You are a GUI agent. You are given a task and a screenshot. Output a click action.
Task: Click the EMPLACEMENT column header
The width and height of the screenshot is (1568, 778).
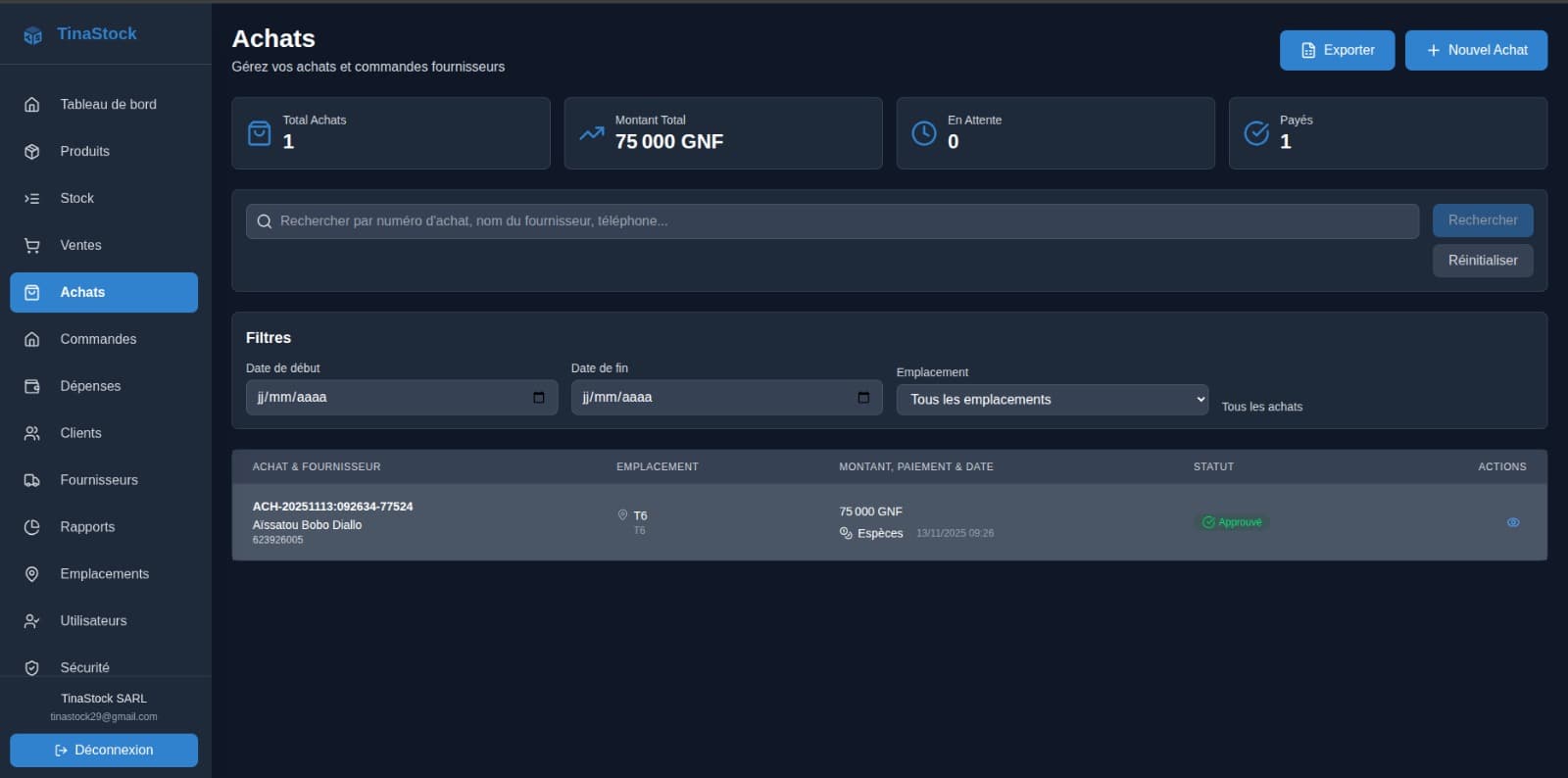pos(658,467)
